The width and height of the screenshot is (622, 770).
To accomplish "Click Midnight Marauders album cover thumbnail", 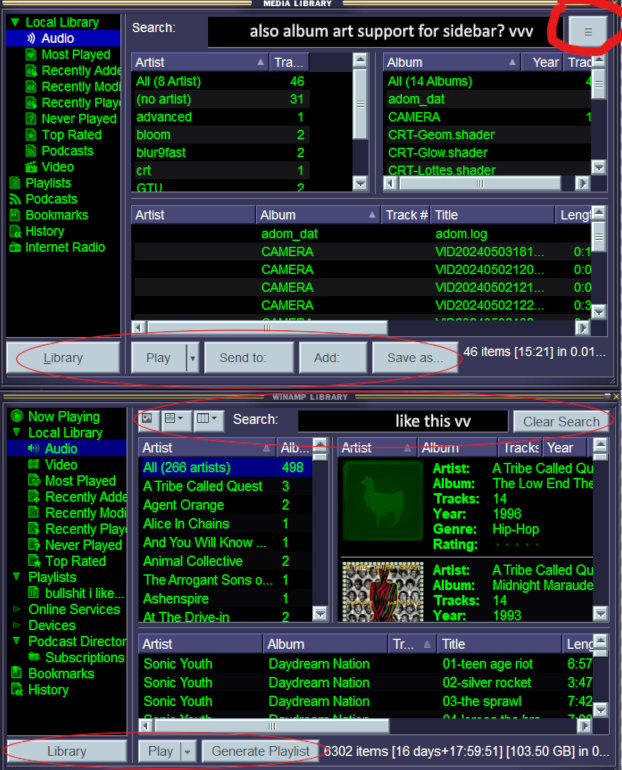I will 382,591.
